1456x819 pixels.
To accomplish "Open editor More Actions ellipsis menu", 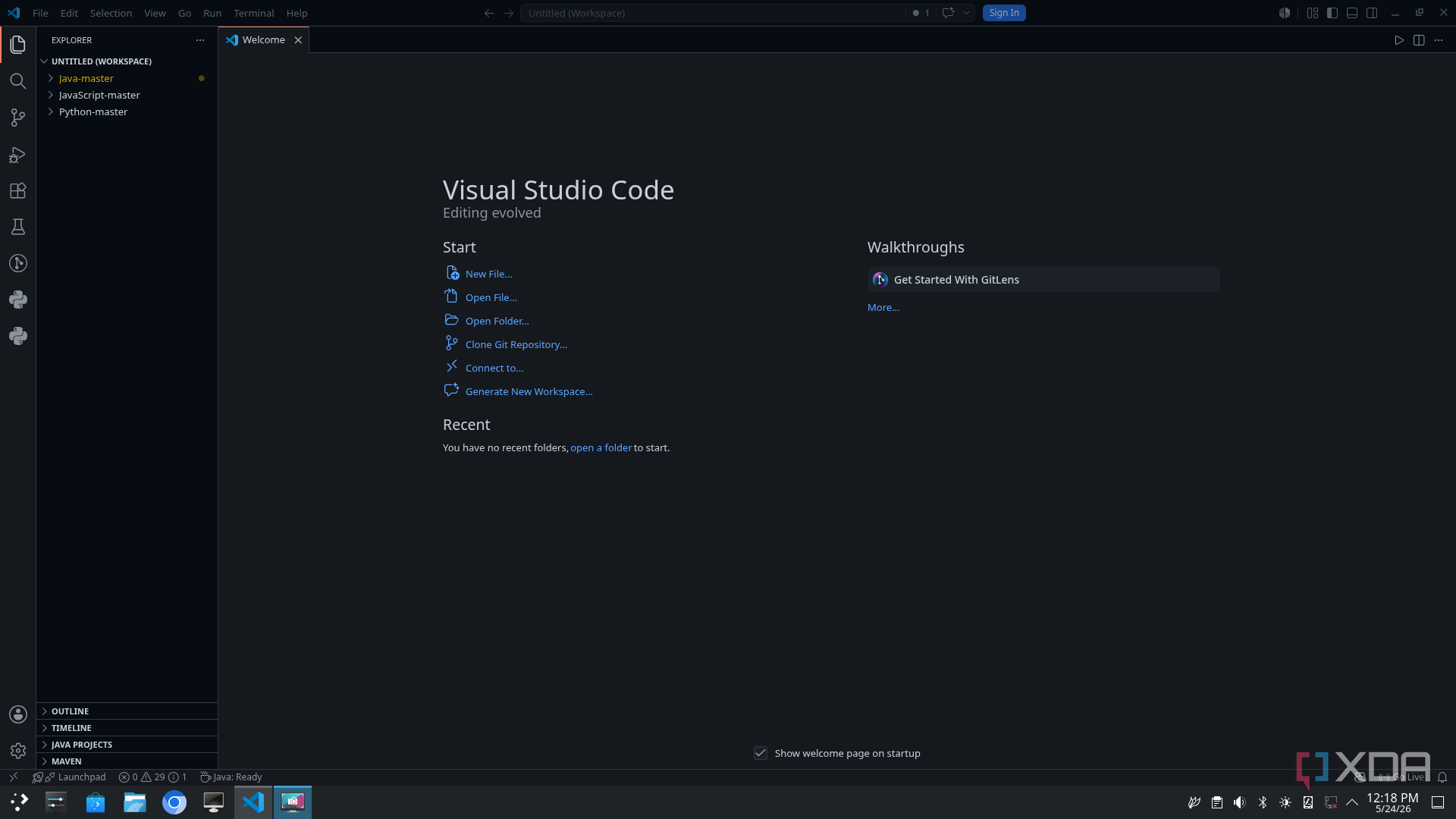I will 1439,40.
